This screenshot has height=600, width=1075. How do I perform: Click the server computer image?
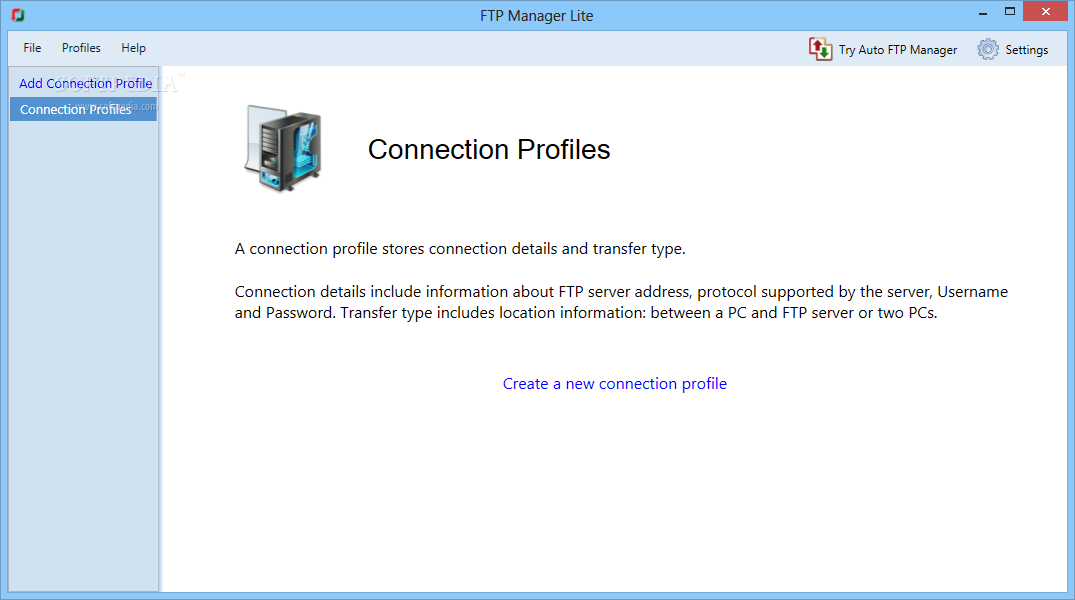coord(282,148)
